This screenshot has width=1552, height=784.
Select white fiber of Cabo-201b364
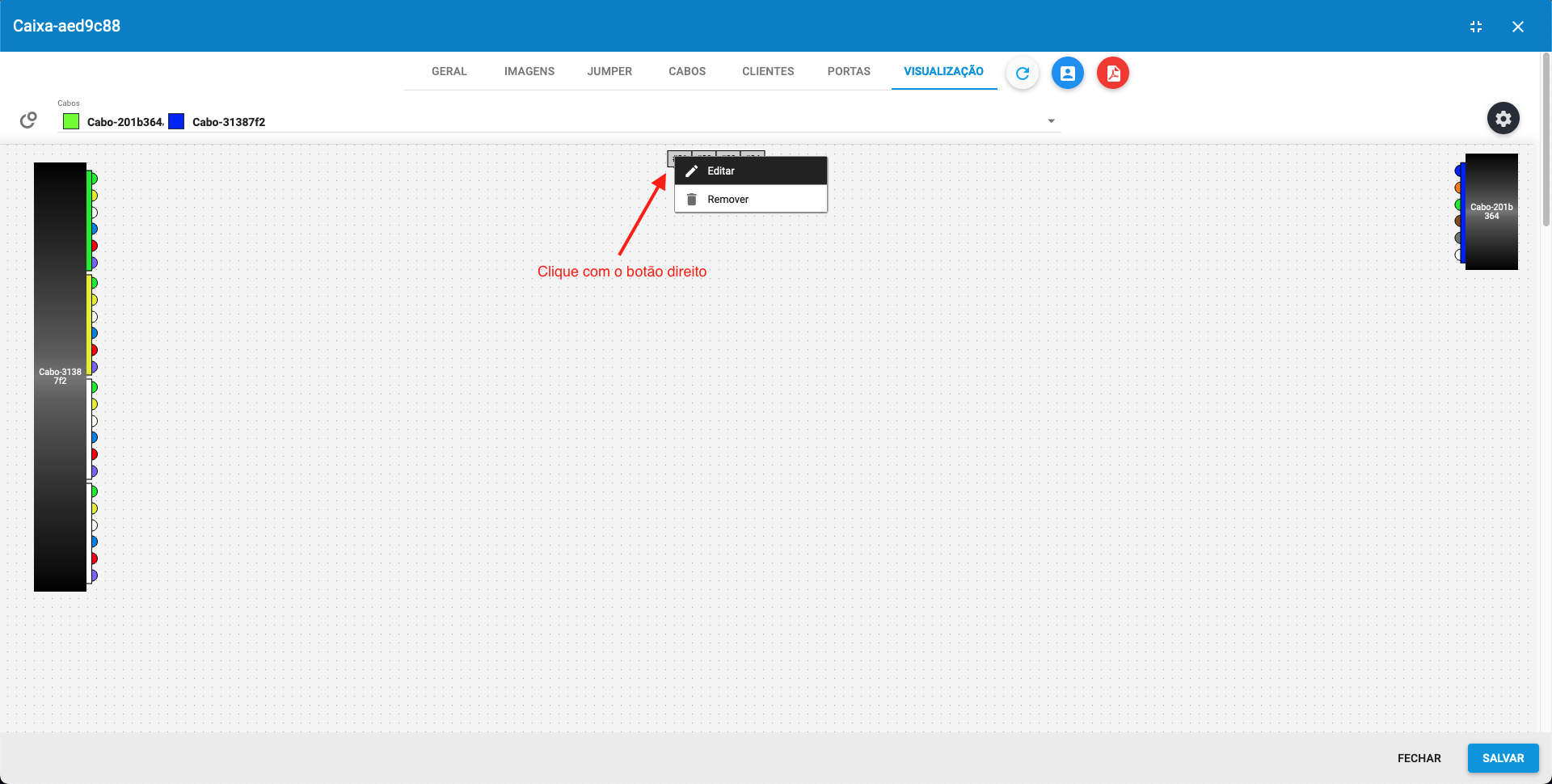(x=1458, y=255)
